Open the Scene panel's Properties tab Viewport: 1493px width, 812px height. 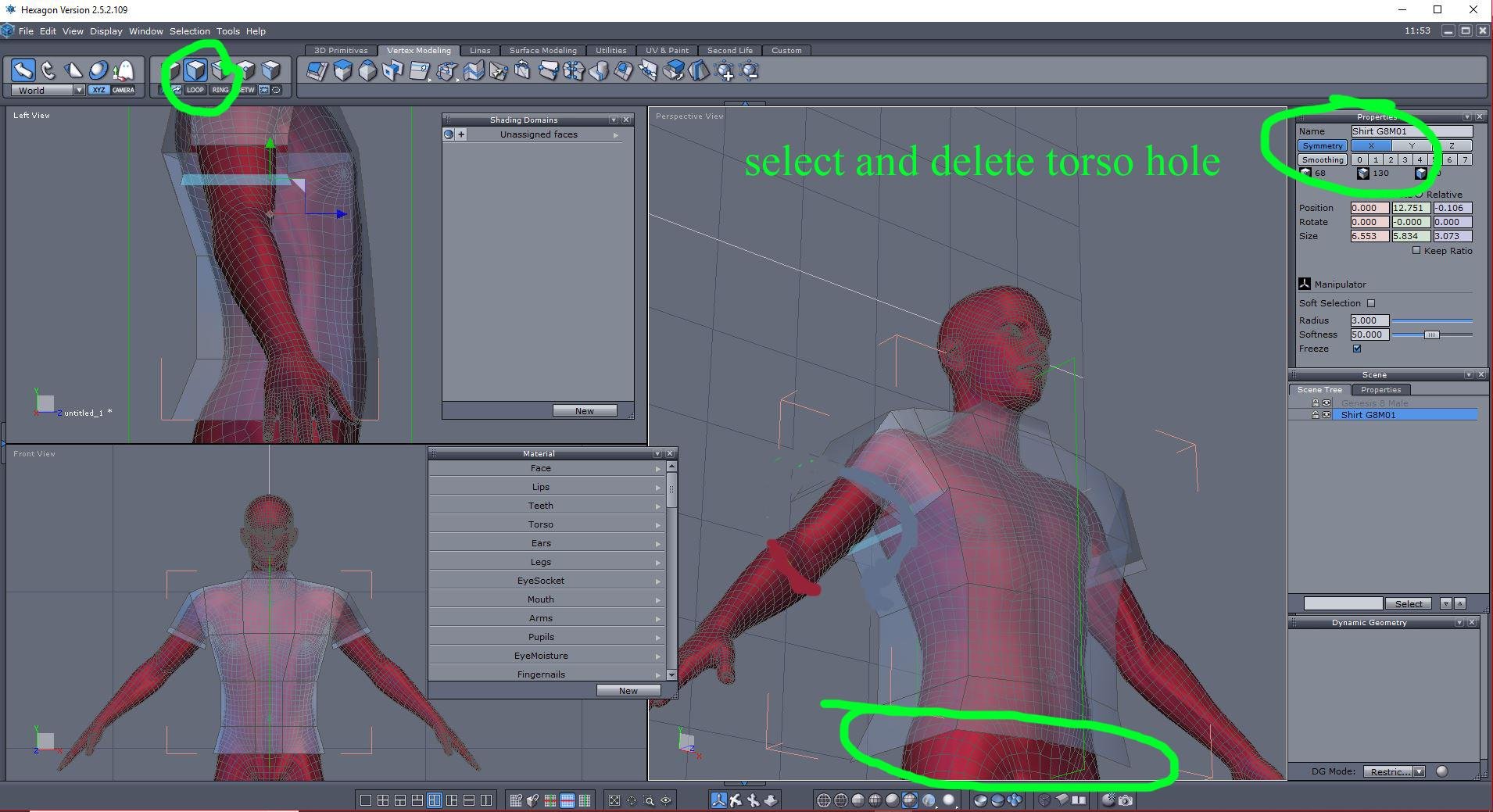coord(1381,390)
